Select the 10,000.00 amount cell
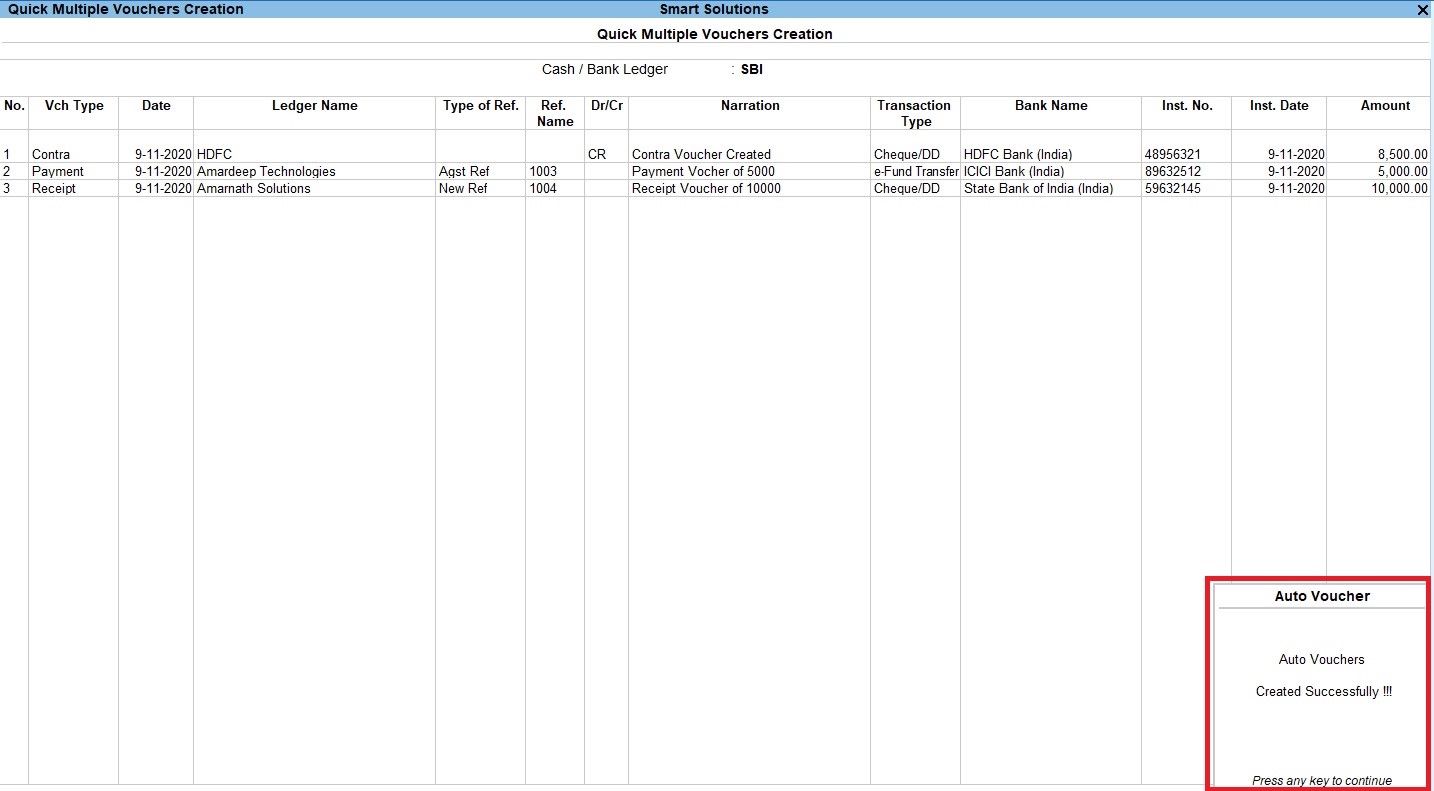Image resolution: width=1434 pixels, height=791 pixels. pyautogui.click(x=1400, y=188)
